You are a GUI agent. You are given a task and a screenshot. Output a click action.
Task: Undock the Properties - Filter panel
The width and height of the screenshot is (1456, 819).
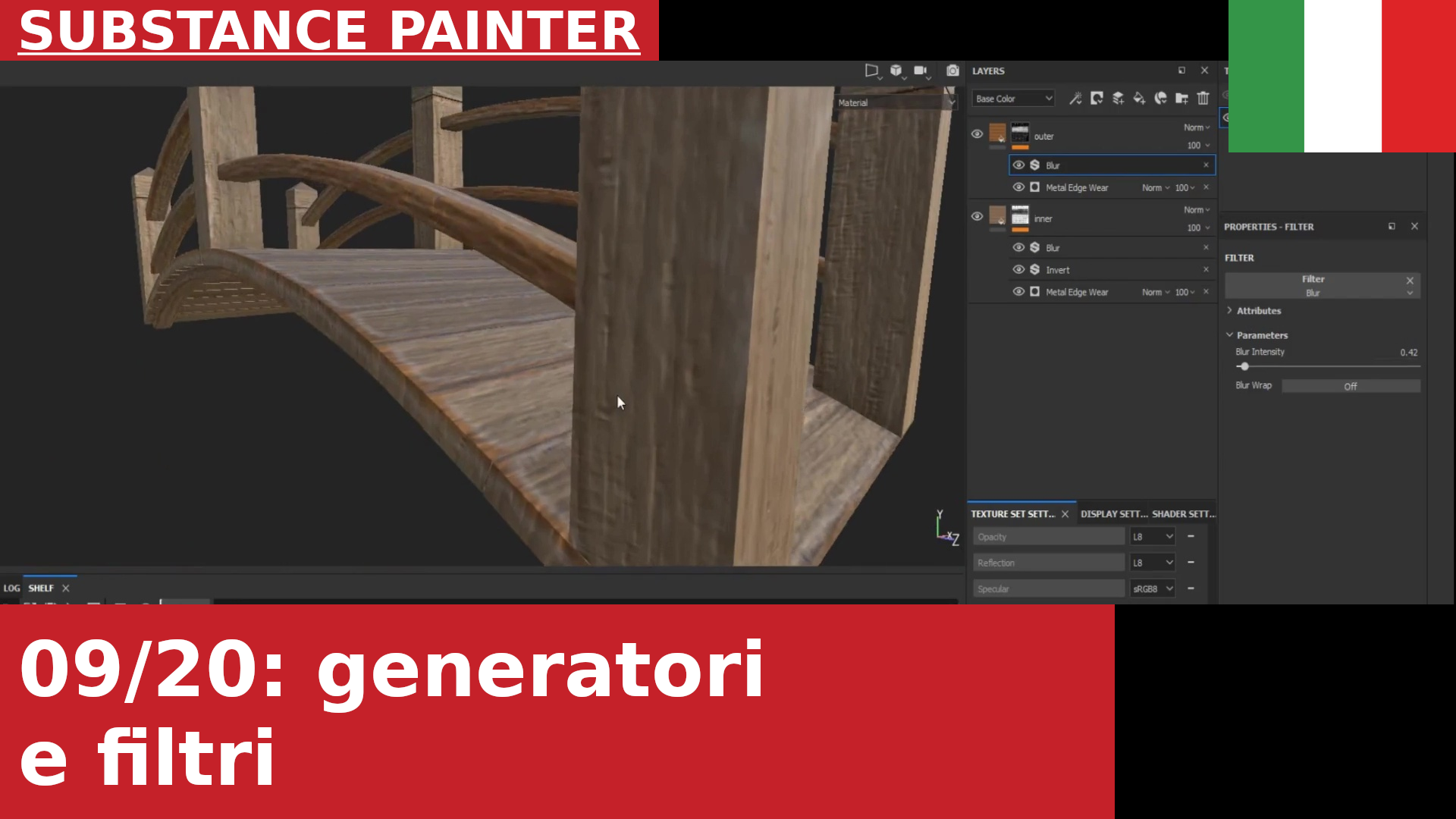1392,227
